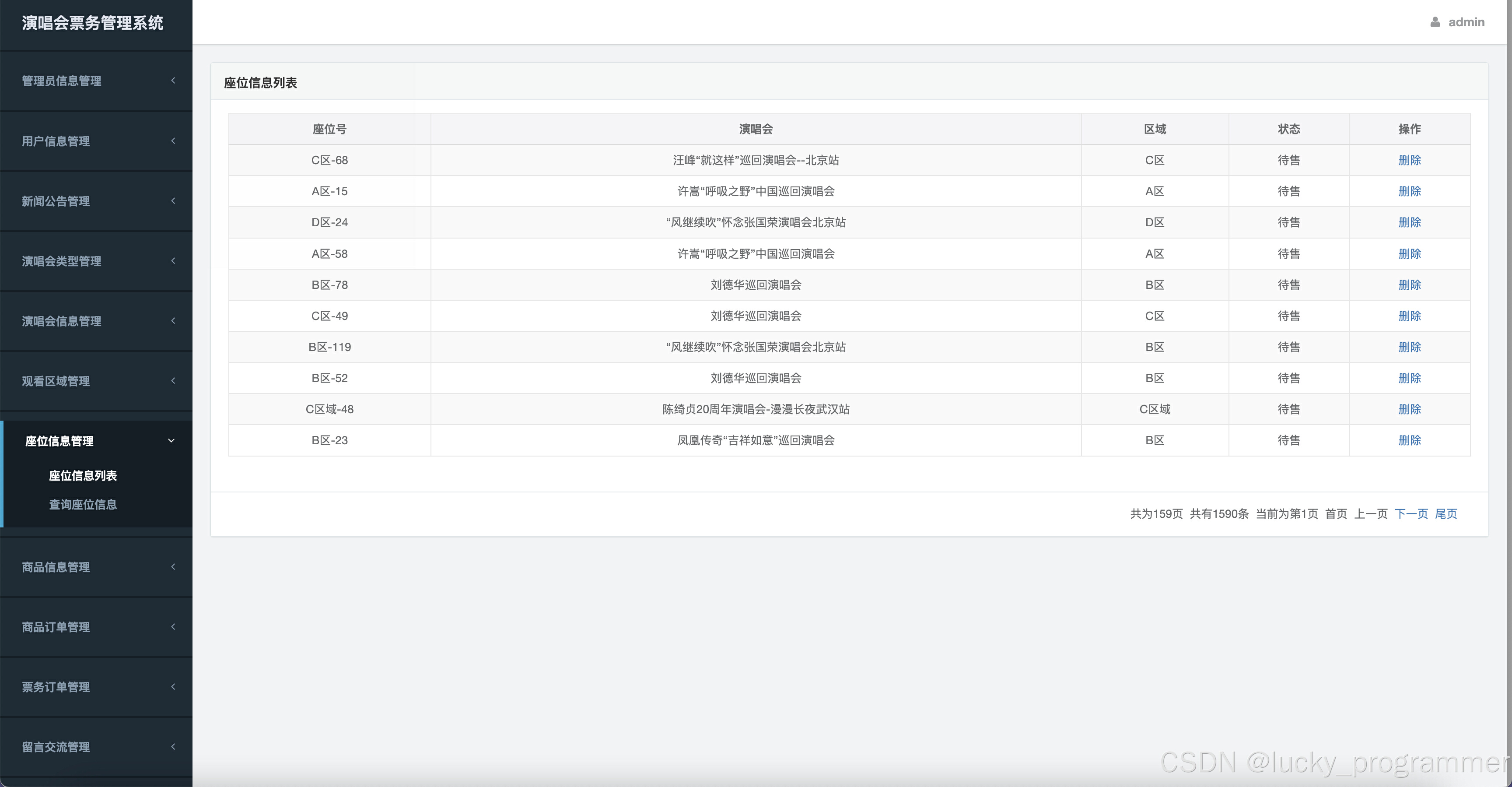Image resolution: width=1512 pixels, height=787 pixels.
Task: Click the chevron beside 商品订单管理
Action: pyautogui.click(x=173, y=627)
